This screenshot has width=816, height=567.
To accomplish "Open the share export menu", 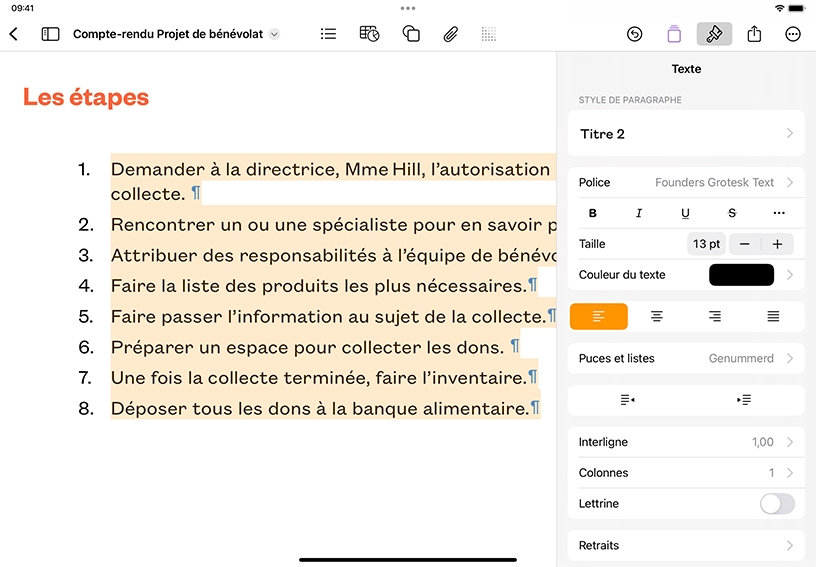I will coord(754,34).
